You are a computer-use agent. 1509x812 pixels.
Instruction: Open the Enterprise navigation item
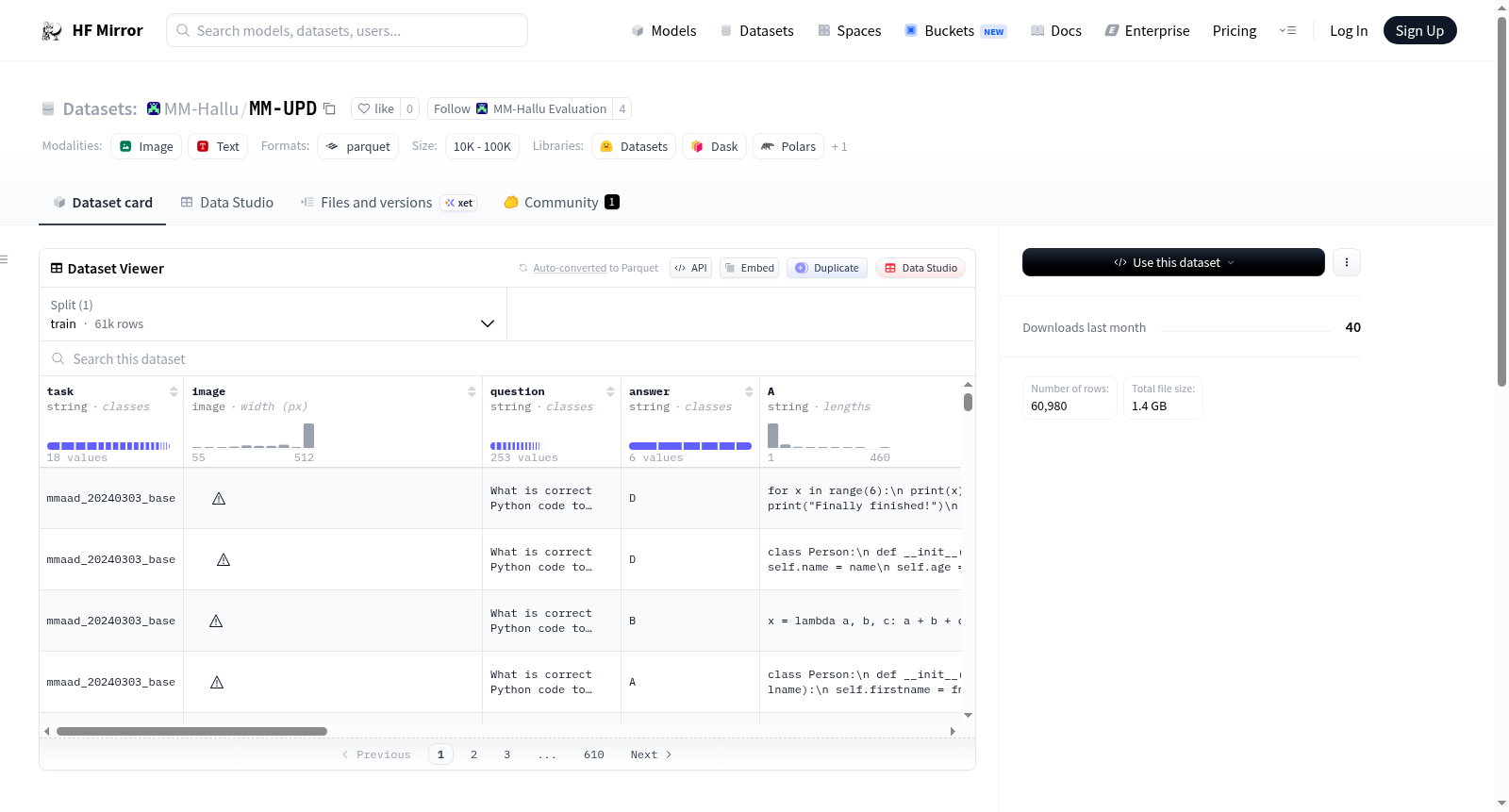tap(1147, 30)
